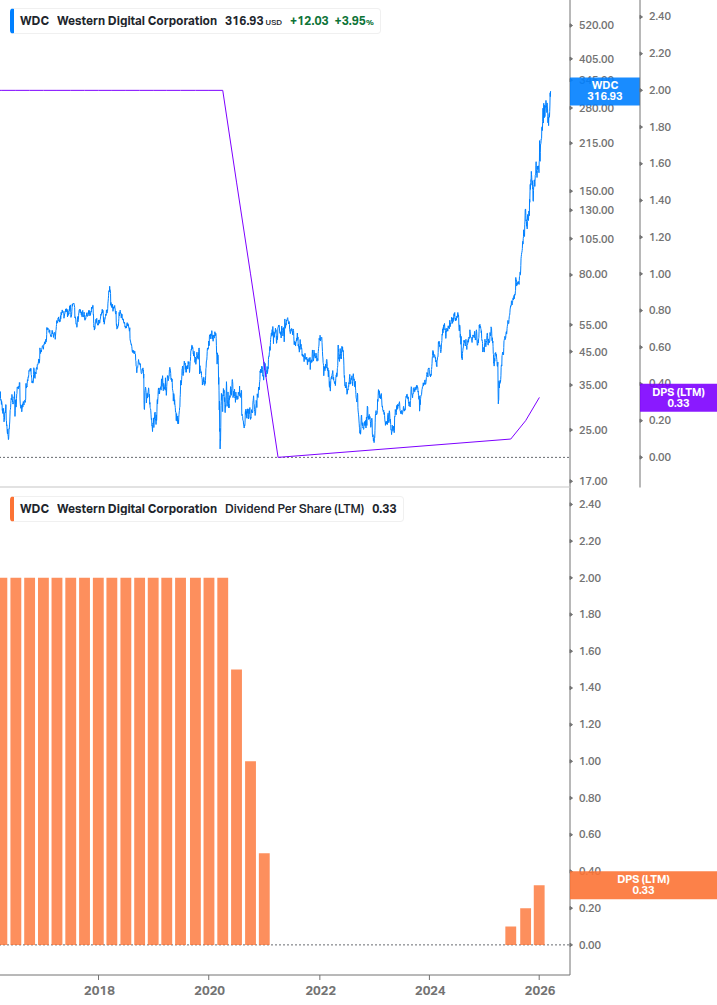Click the 55.00 price axis tick
717x1005 pixels.
point(593,326)
